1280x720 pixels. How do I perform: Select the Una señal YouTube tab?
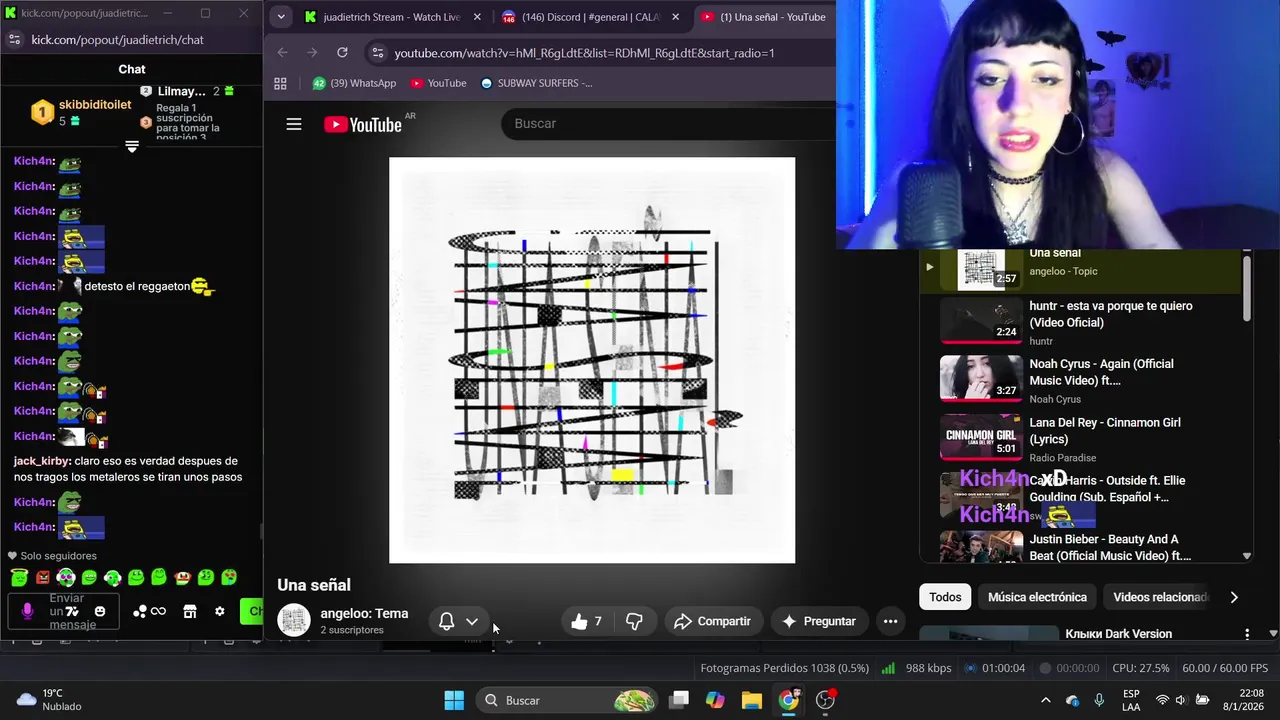pos(764,17)
